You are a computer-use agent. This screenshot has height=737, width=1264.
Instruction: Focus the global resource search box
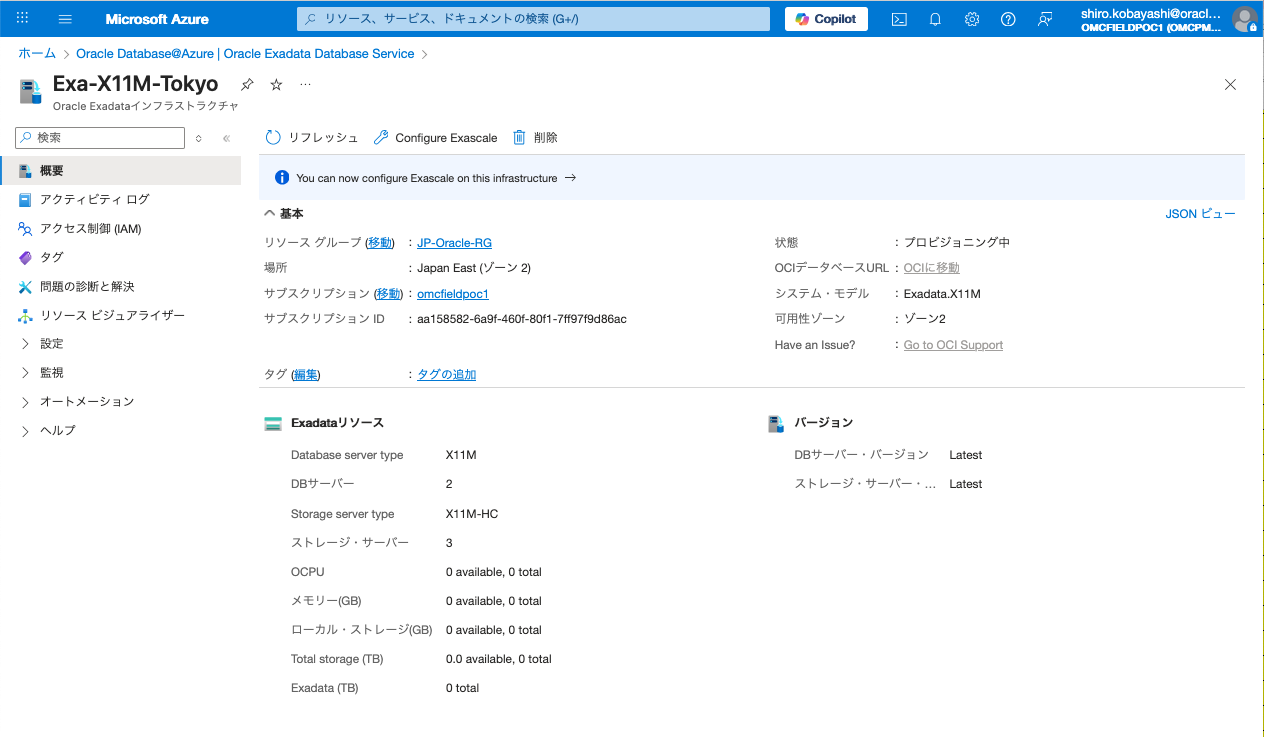533,19
